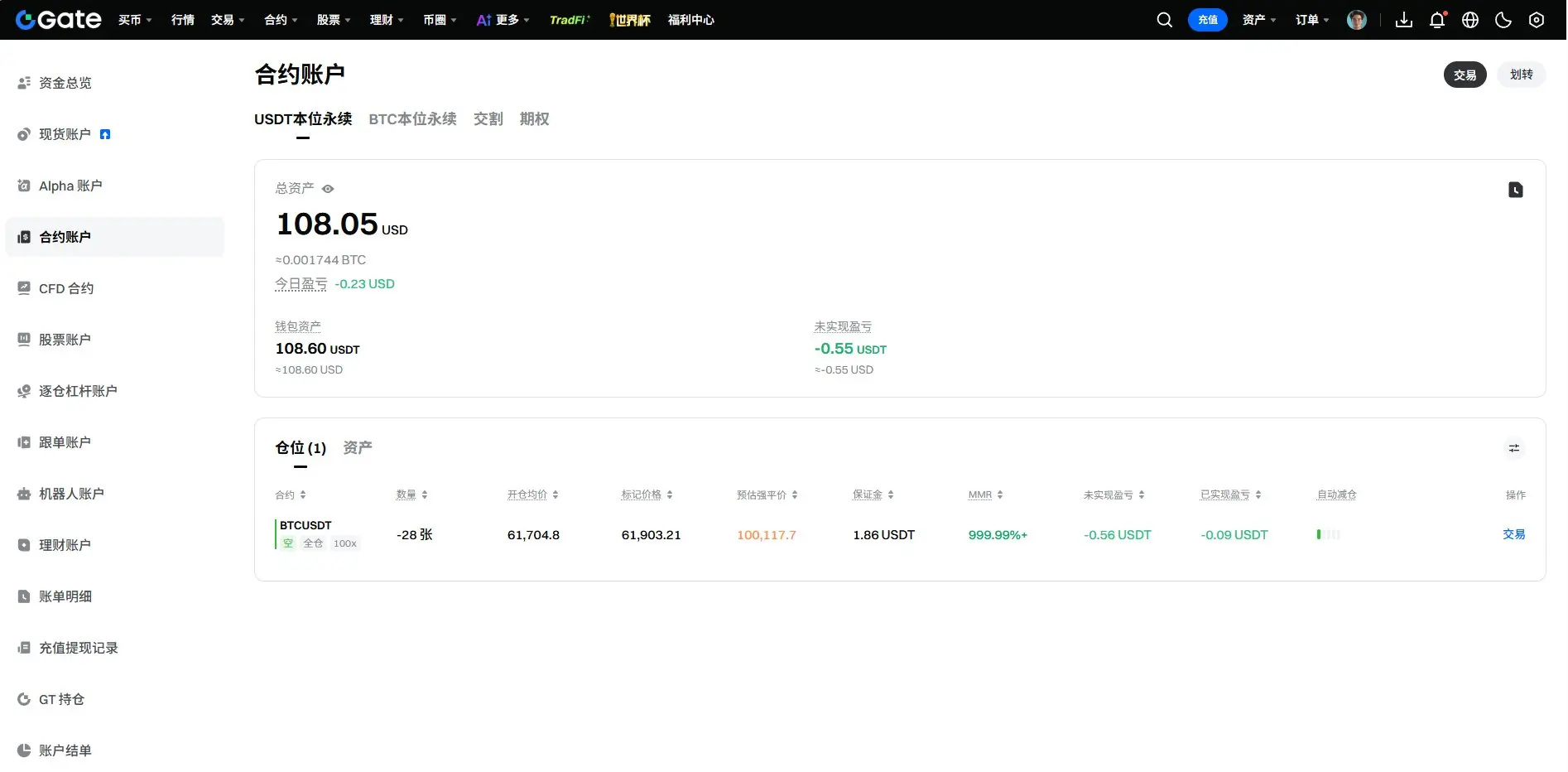Open the BTCUSDT contract name

(305, 525)
